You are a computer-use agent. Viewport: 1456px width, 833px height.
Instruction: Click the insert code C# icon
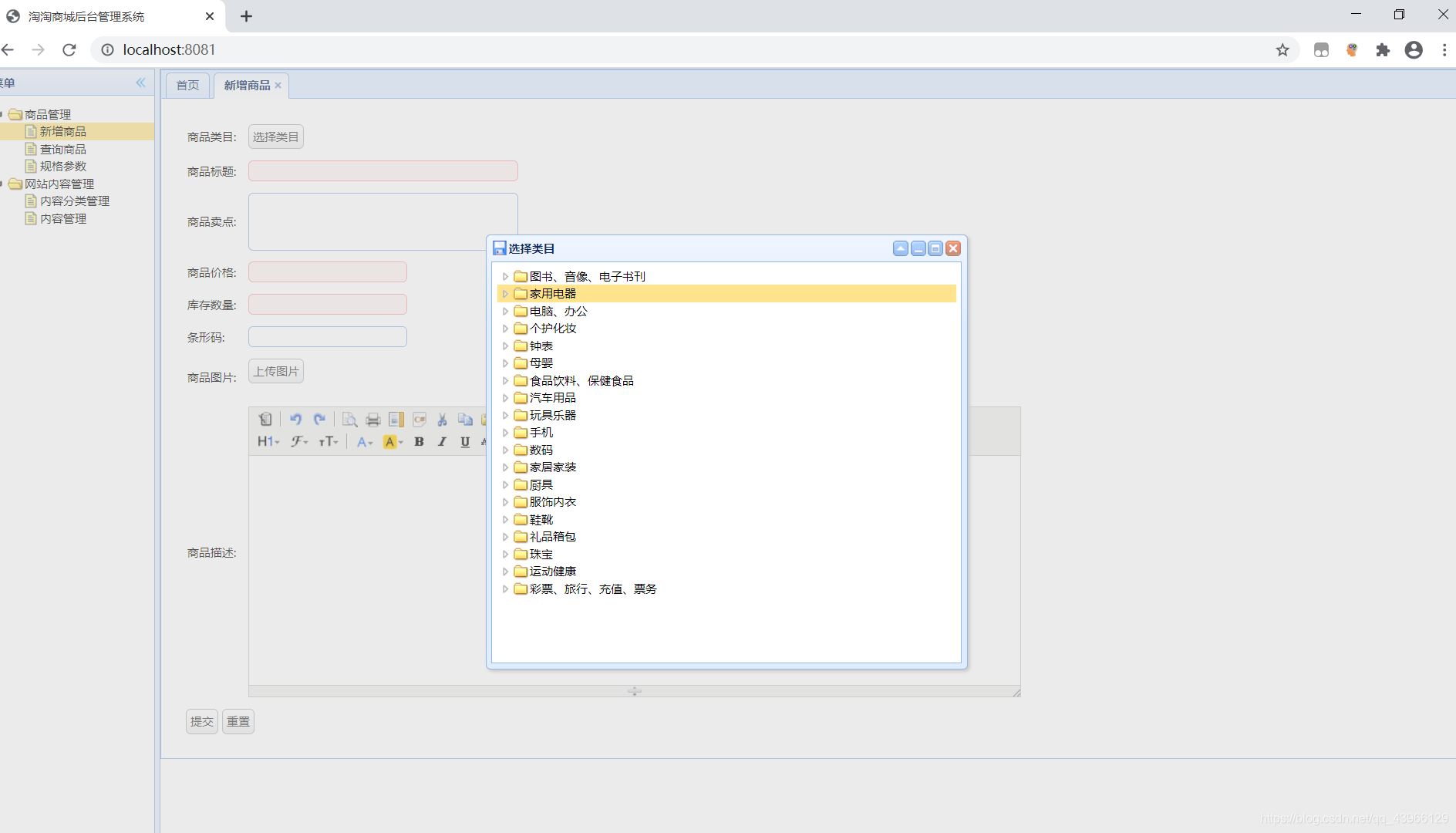(420, 420)
